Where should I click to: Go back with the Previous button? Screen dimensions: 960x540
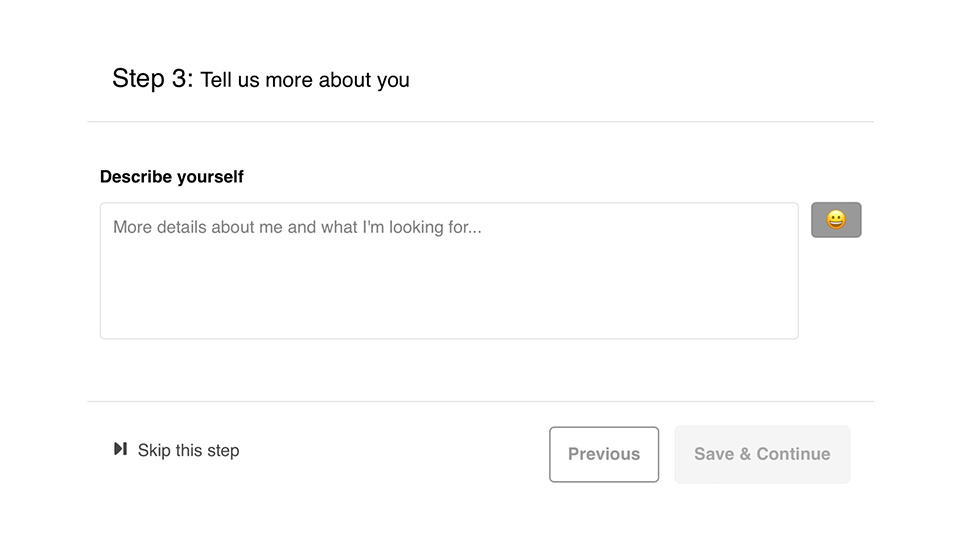[604, 454]
